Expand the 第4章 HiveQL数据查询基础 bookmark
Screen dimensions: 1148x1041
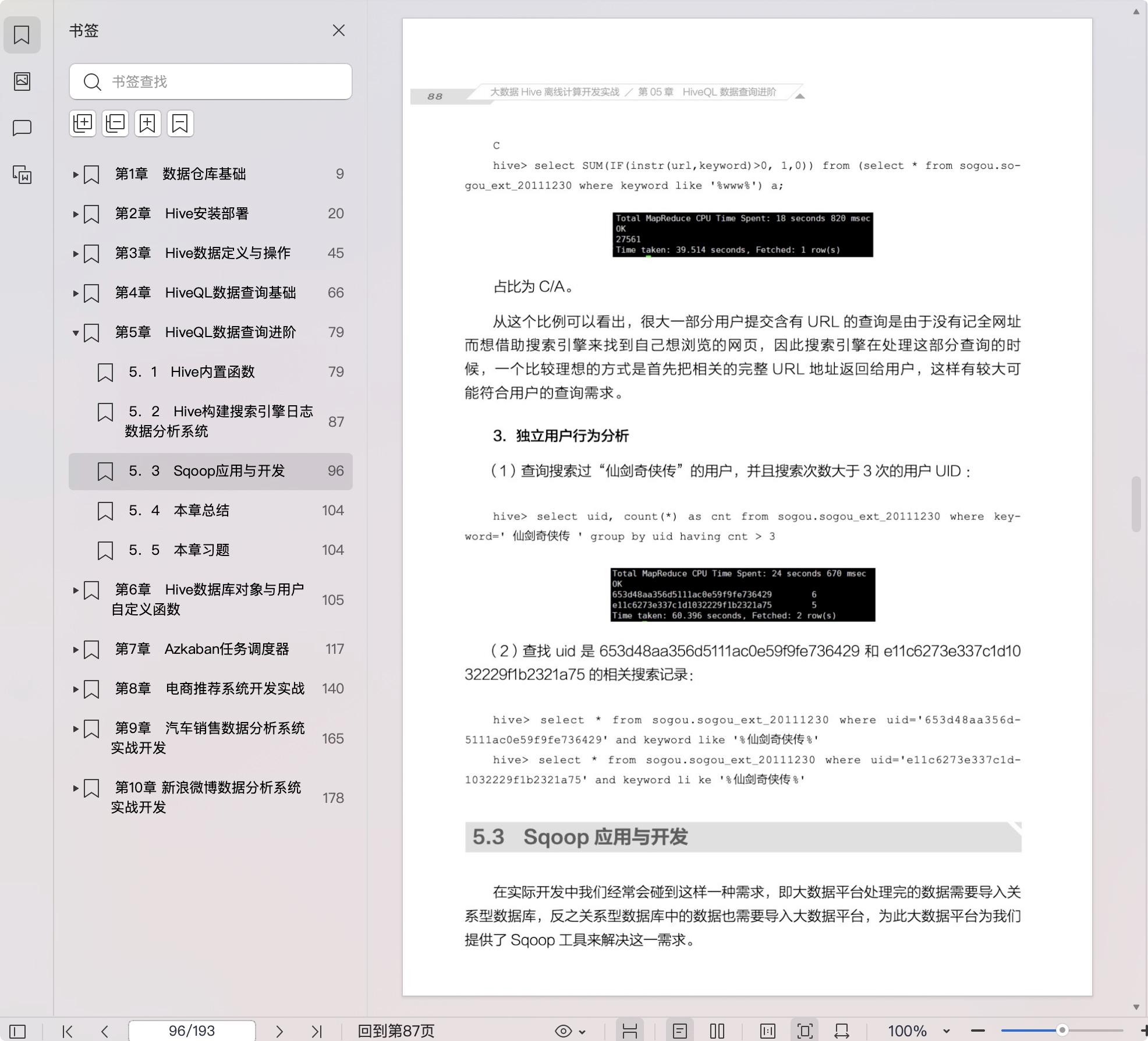75,293
